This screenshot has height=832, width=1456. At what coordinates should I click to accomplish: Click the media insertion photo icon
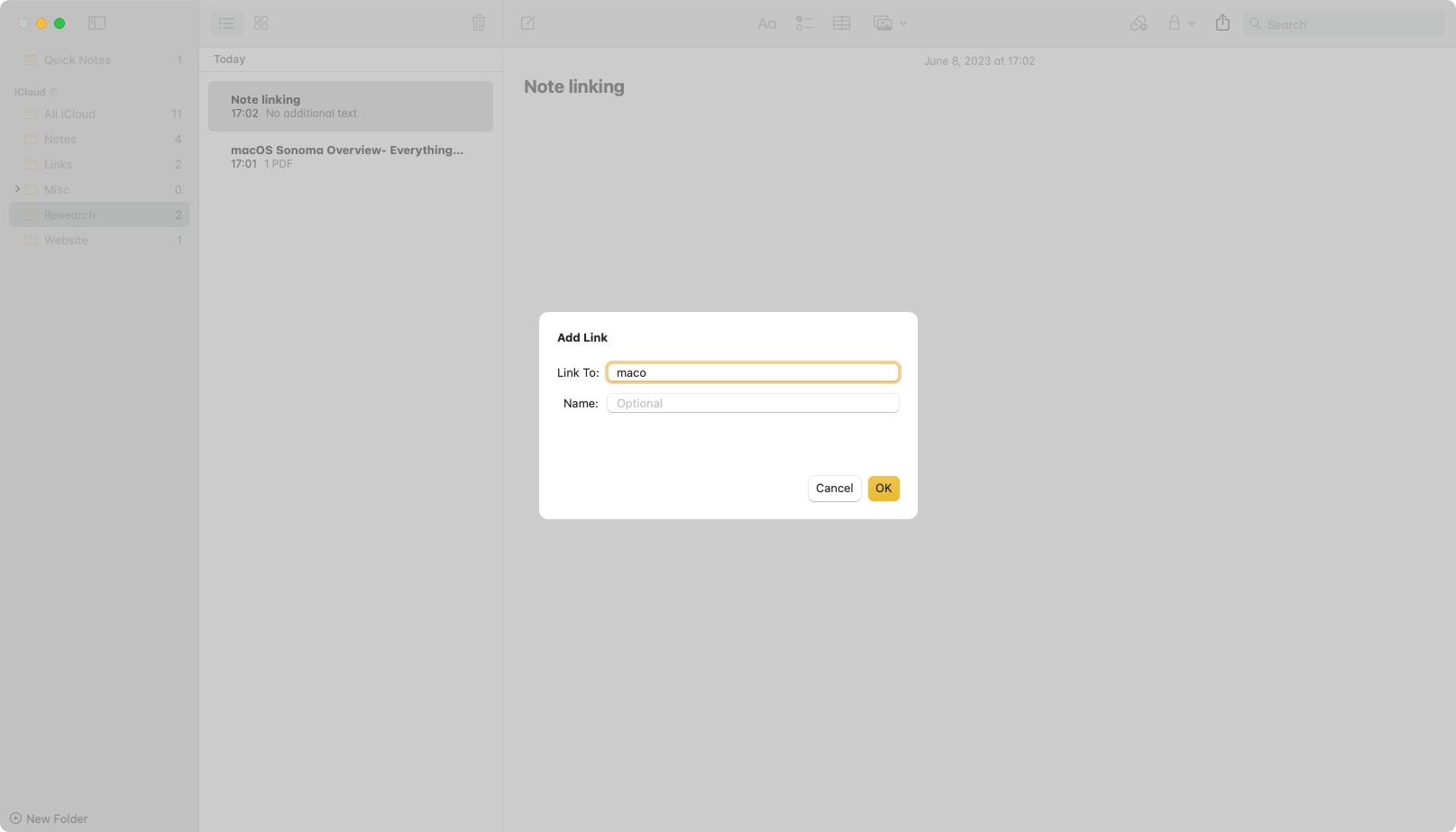tap(883, 23)
